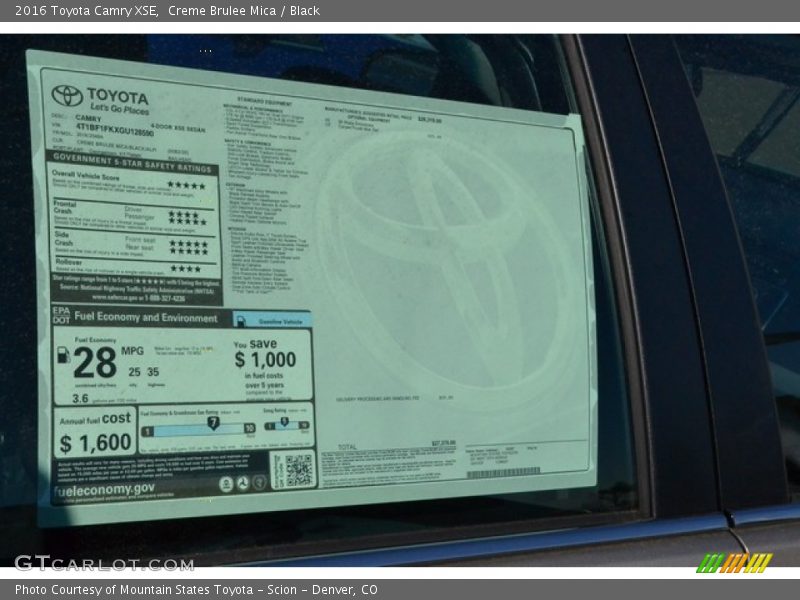
Task: Click the Gasoline Vehicle label
Action: 280,321
